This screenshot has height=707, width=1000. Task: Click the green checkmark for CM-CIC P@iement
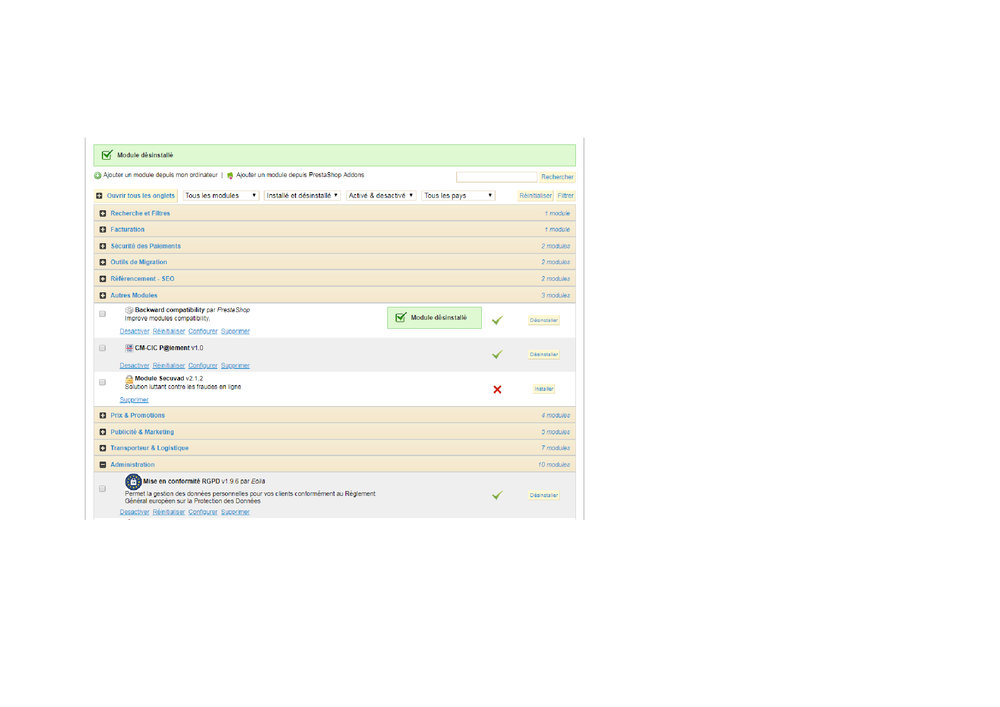click(x=497, y=354)
